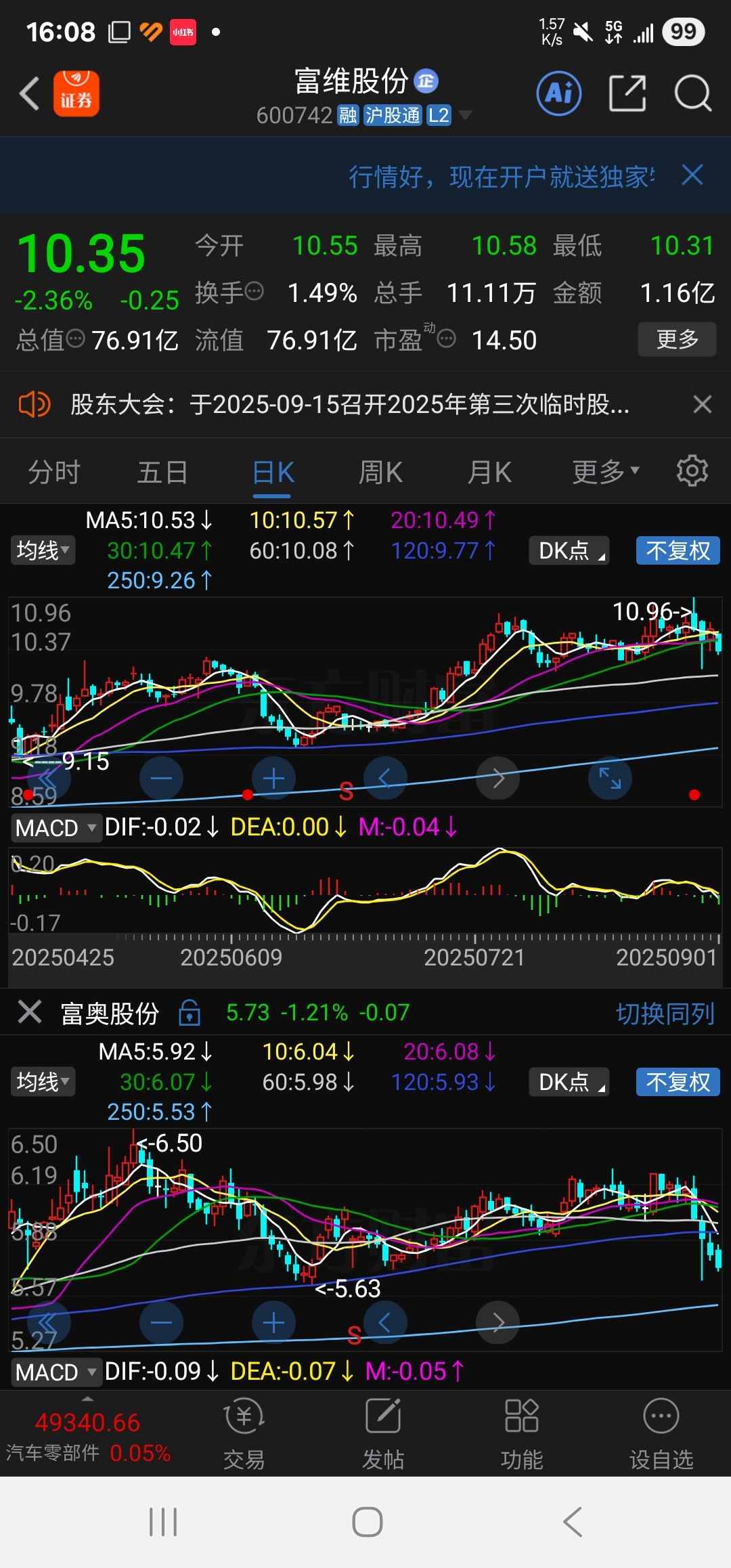Read the 股东大会 announcement text
This screenshot has height=1568, width=731.
pyautogui.click(x=350, y=404)
